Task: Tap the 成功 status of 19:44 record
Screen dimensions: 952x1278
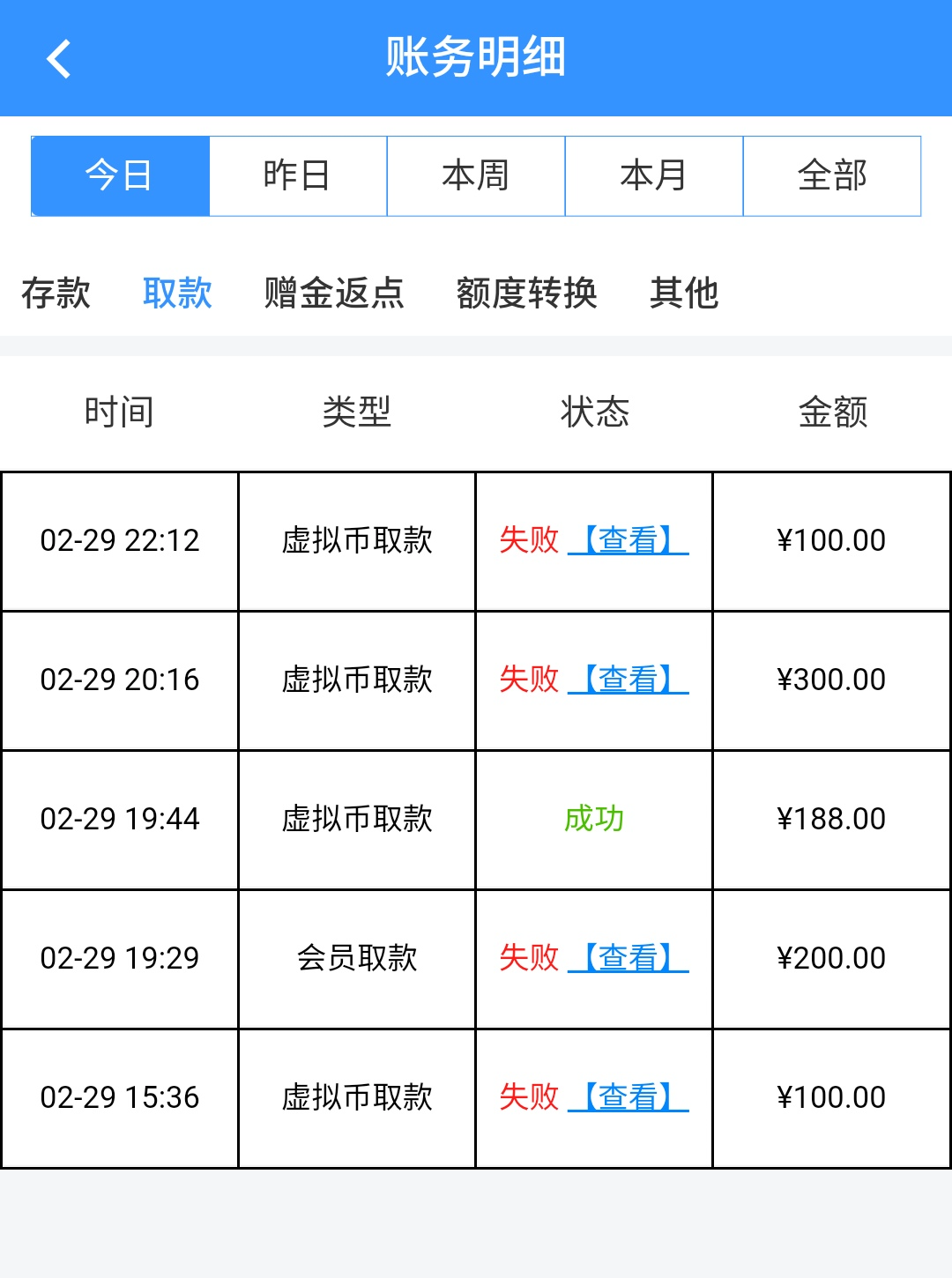Action: (x=594, y=819)
